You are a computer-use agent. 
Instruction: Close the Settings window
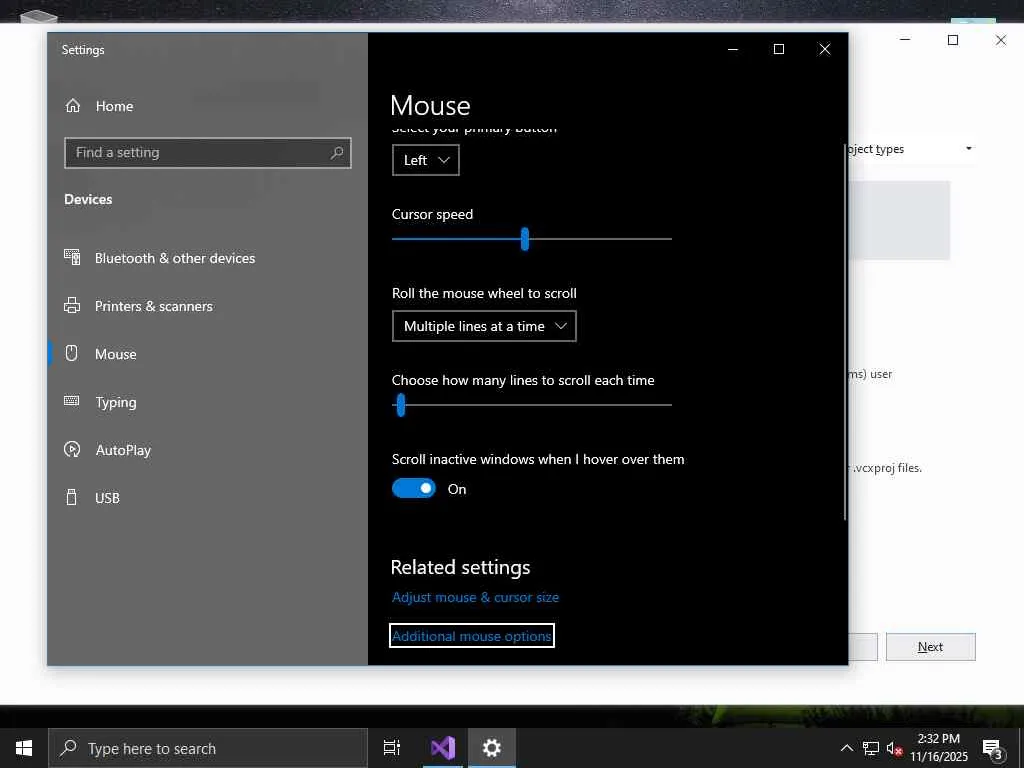coord(825,50)
